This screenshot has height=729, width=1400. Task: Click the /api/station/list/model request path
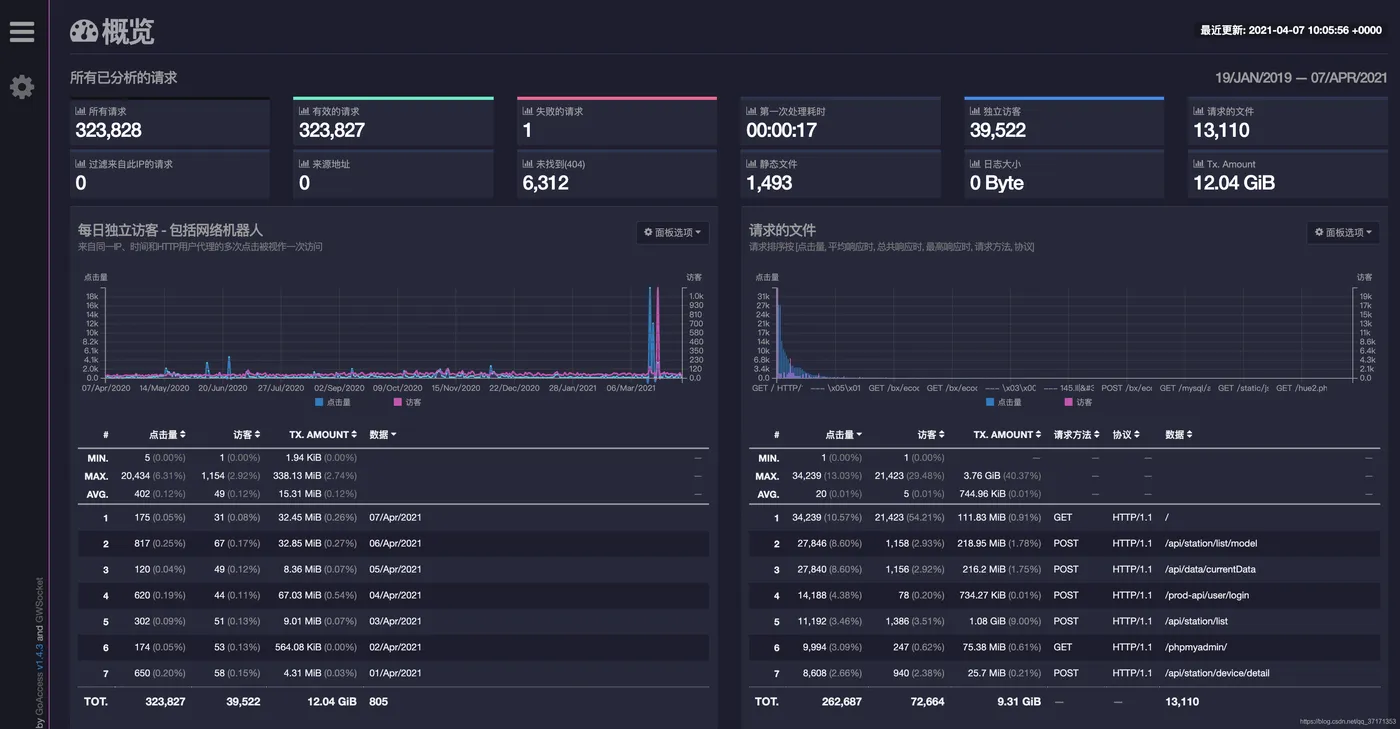pyautogui.click(x=1211, y=544)
